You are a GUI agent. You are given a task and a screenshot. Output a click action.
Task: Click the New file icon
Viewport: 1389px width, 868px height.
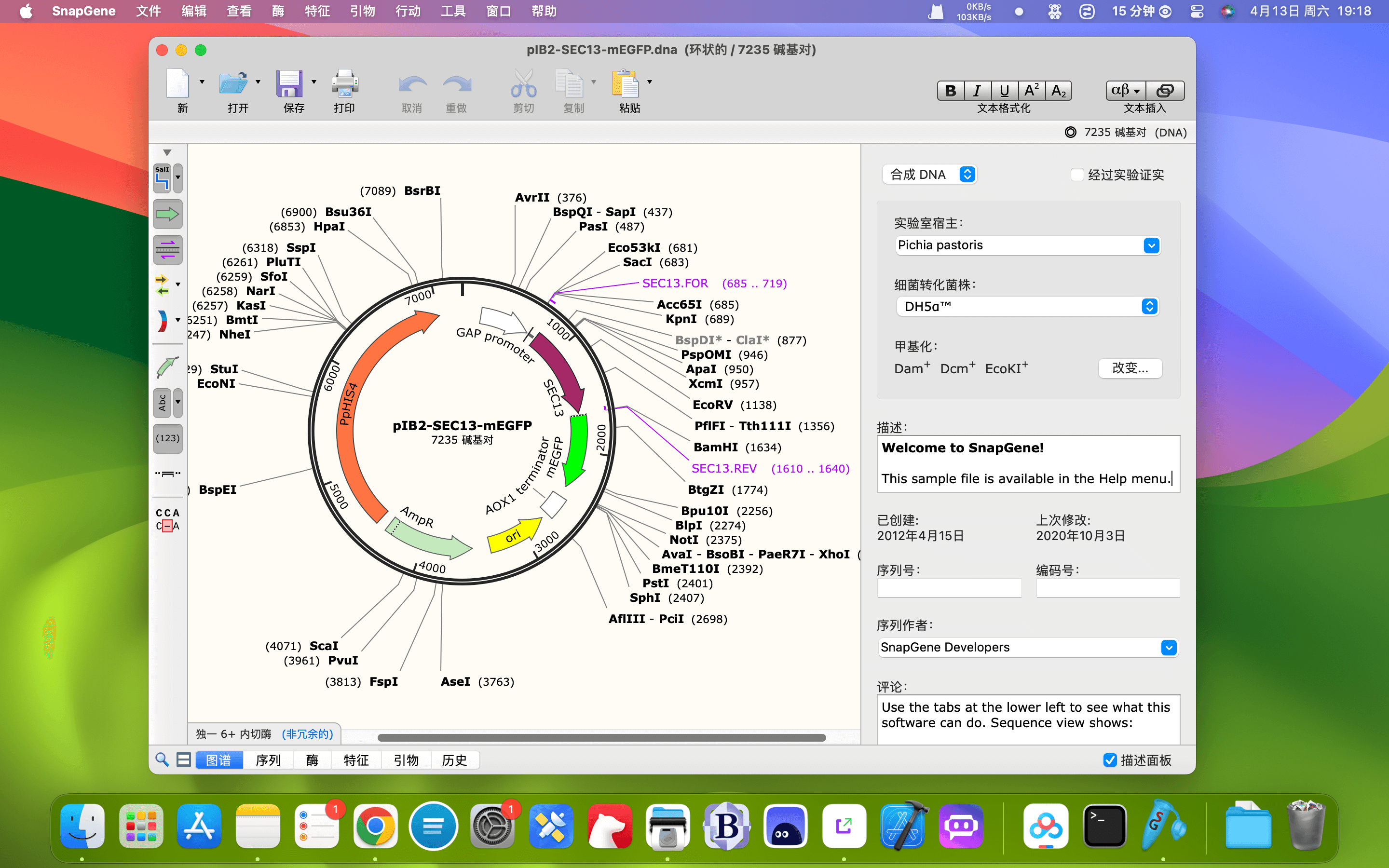tap(177, 84)
